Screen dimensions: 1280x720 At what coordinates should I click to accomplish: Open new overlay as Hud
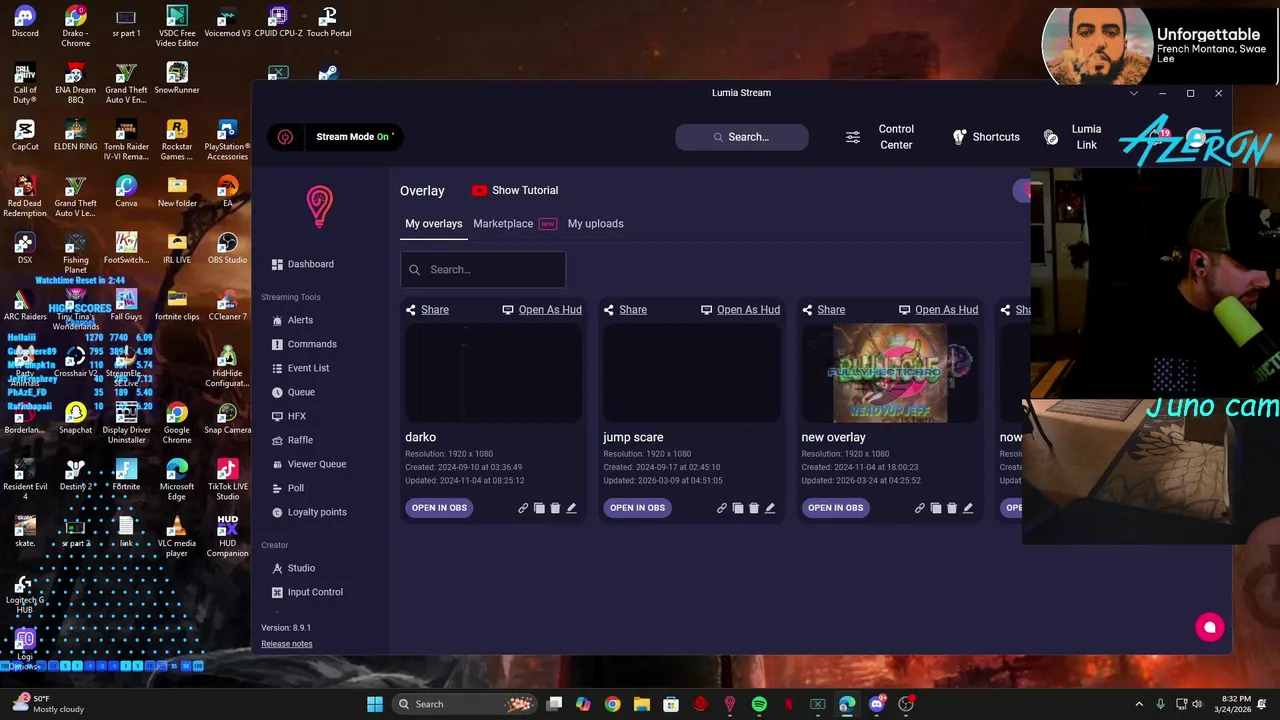[938, 310]
